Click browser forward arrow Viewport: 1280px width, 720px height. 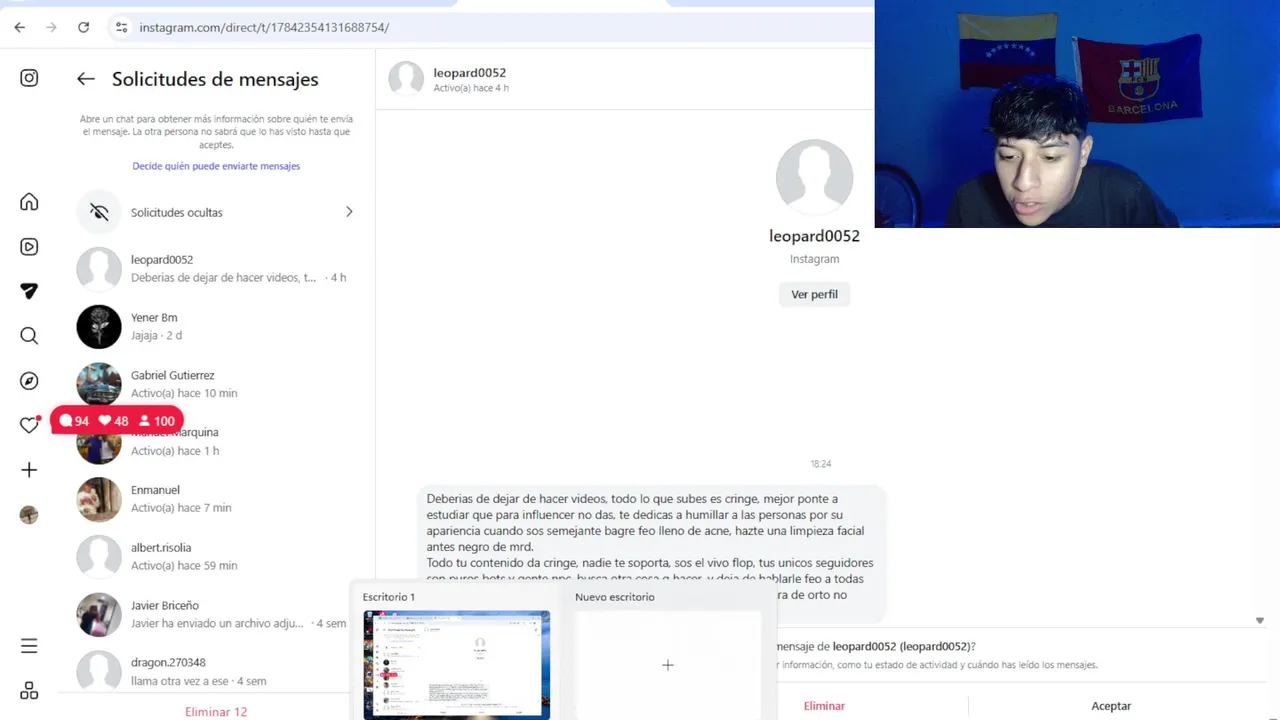(x=51, y=27)
